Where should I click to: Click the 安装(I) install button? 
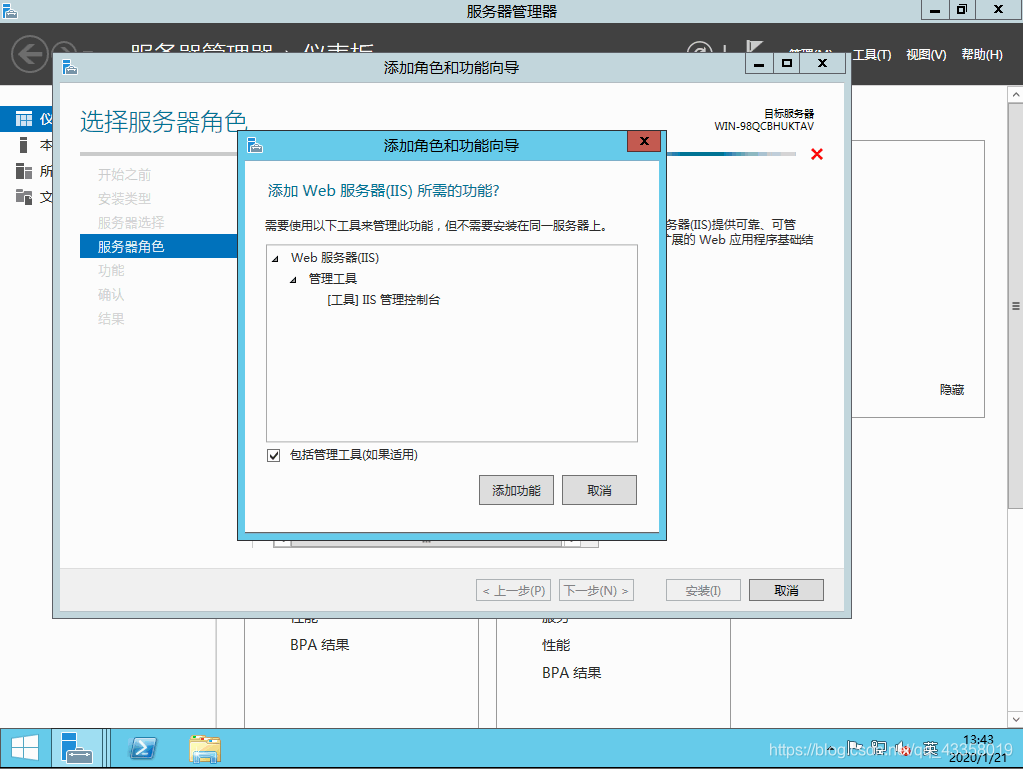pos(703,590)
